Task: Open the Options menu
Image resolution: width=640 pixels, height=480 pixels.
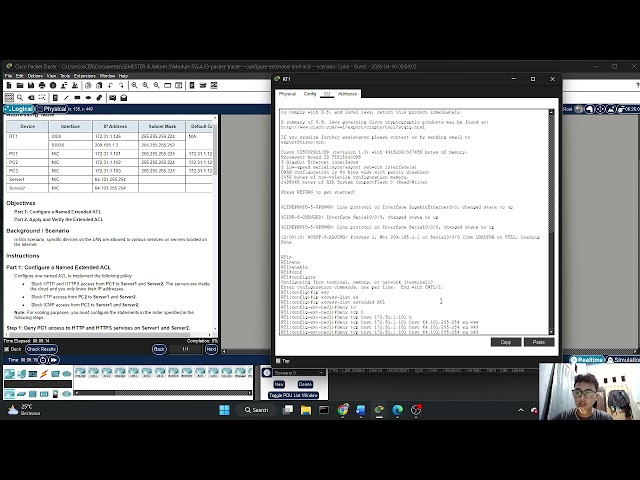Action: tap(35, 76)
